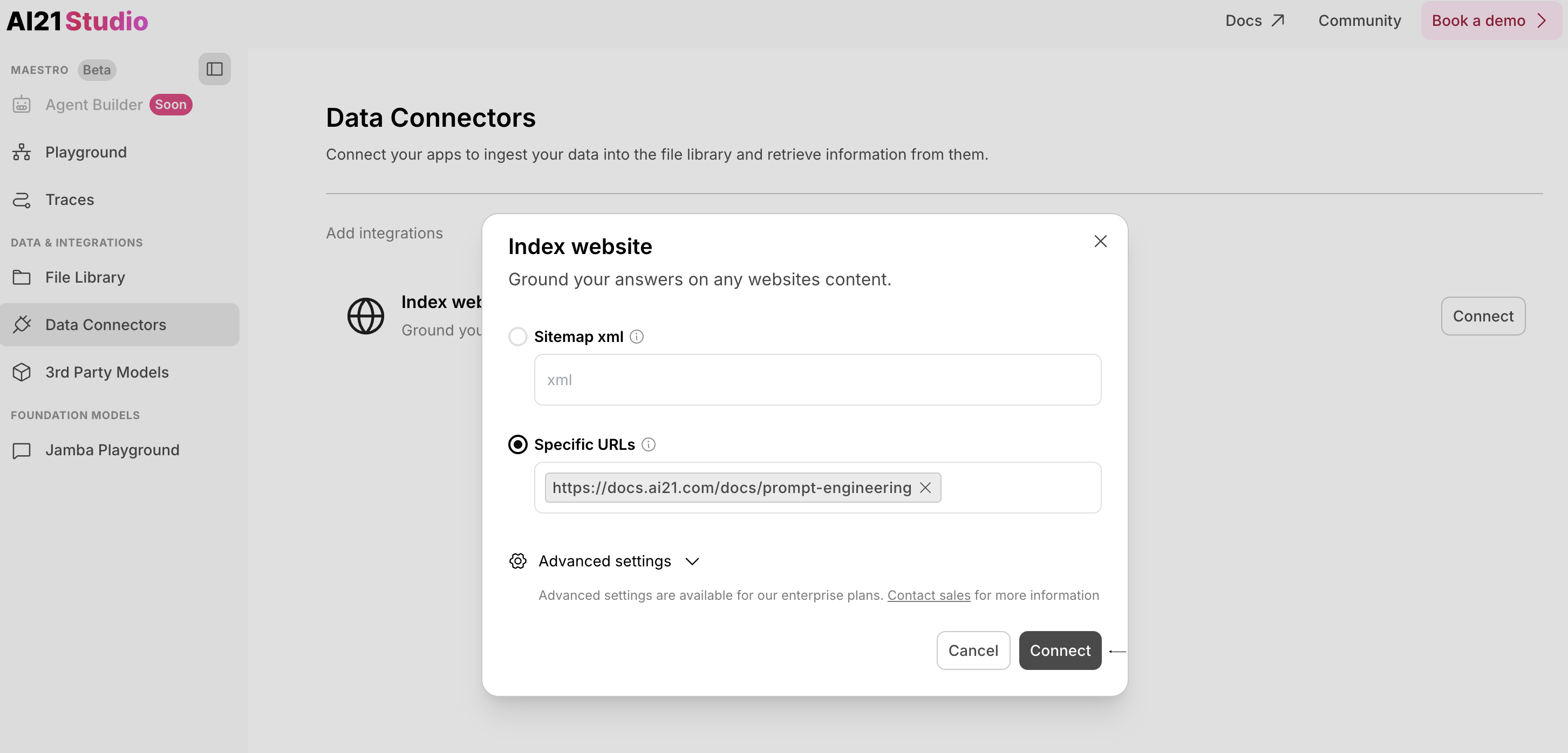This screenshot has height=753, width=1568.
Task: Collapse the sidebar panel
Action: pos(214,69)
